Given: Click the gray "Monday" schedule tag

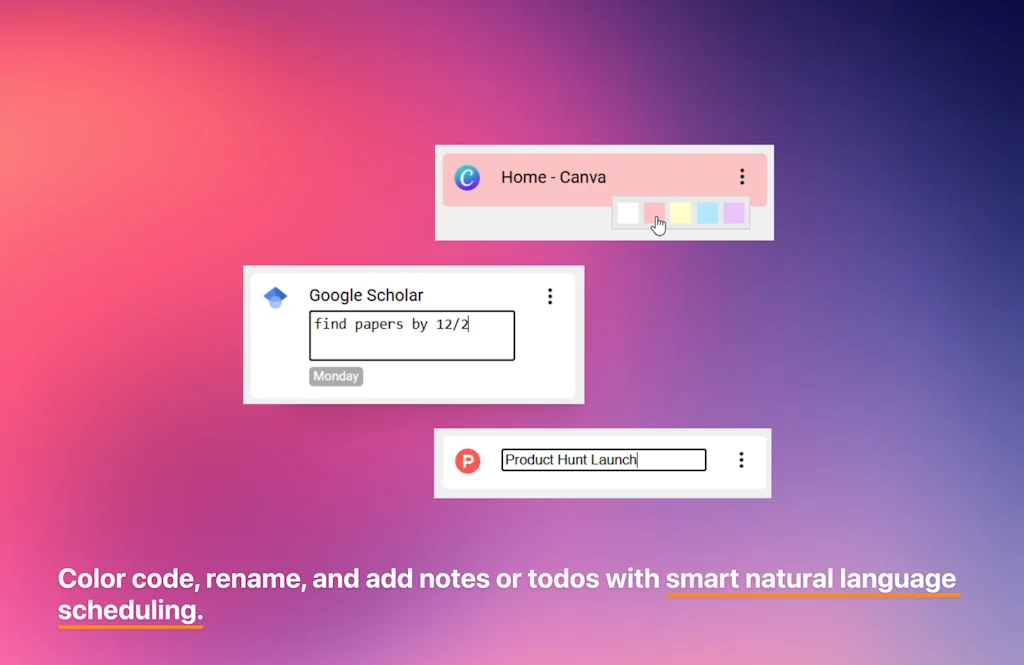Looking at the screenshot, I should [x=336, y=377].
